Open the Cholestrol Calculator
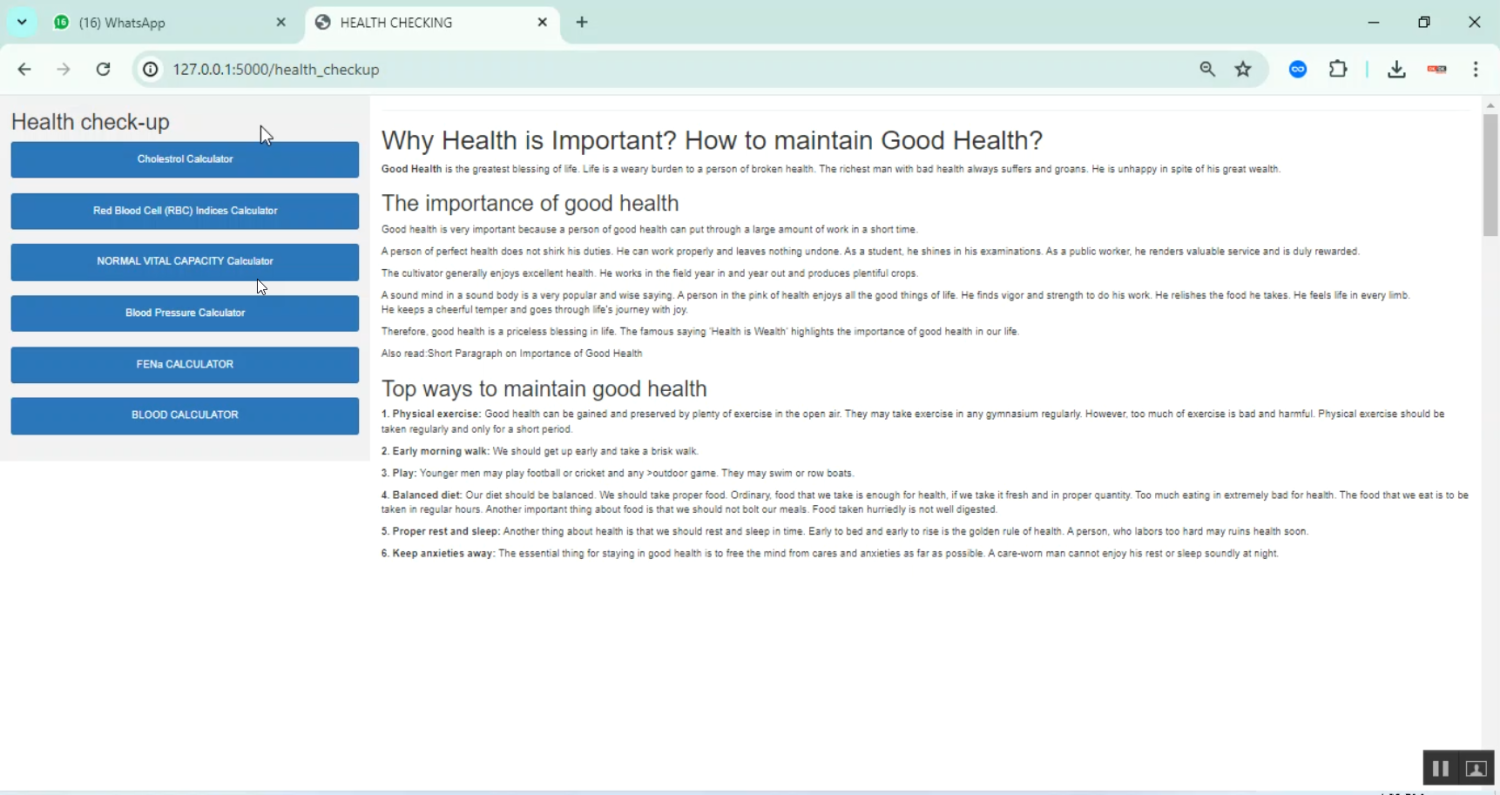The image size is (1500, 795). coord(185,159)
